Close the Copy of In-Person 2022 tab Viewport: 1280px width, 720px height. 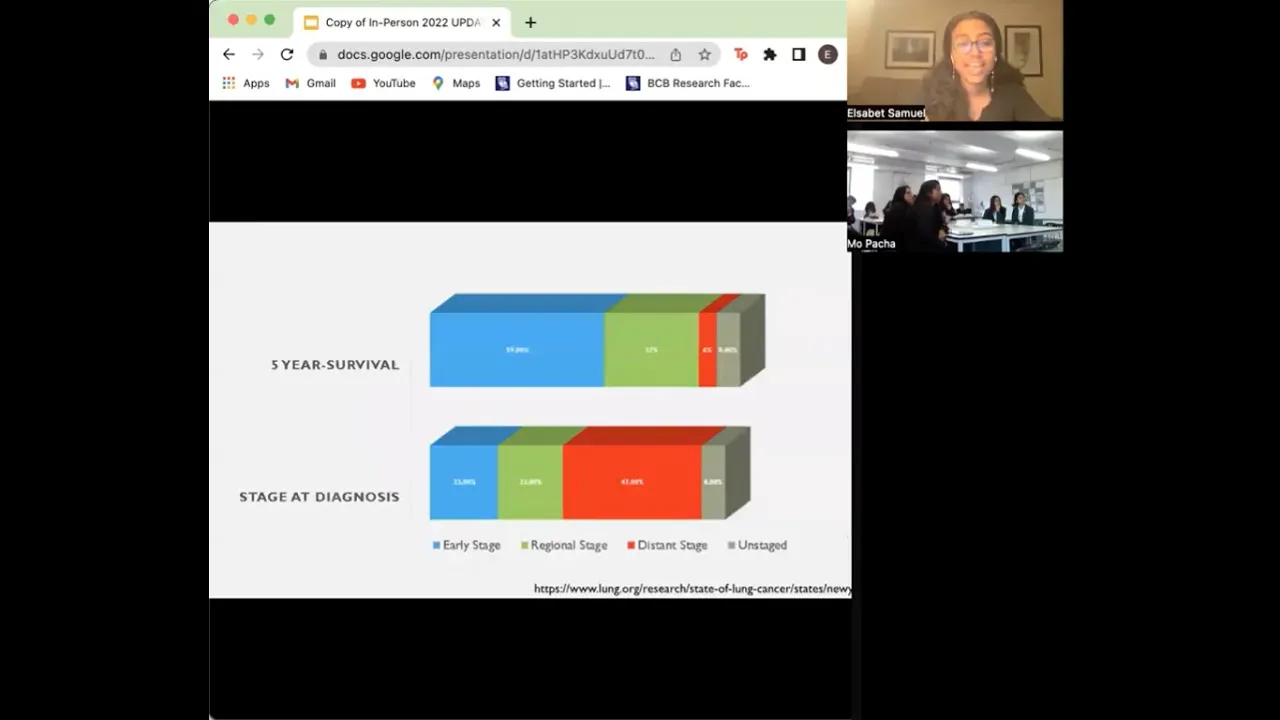click(x=496, y=22)
